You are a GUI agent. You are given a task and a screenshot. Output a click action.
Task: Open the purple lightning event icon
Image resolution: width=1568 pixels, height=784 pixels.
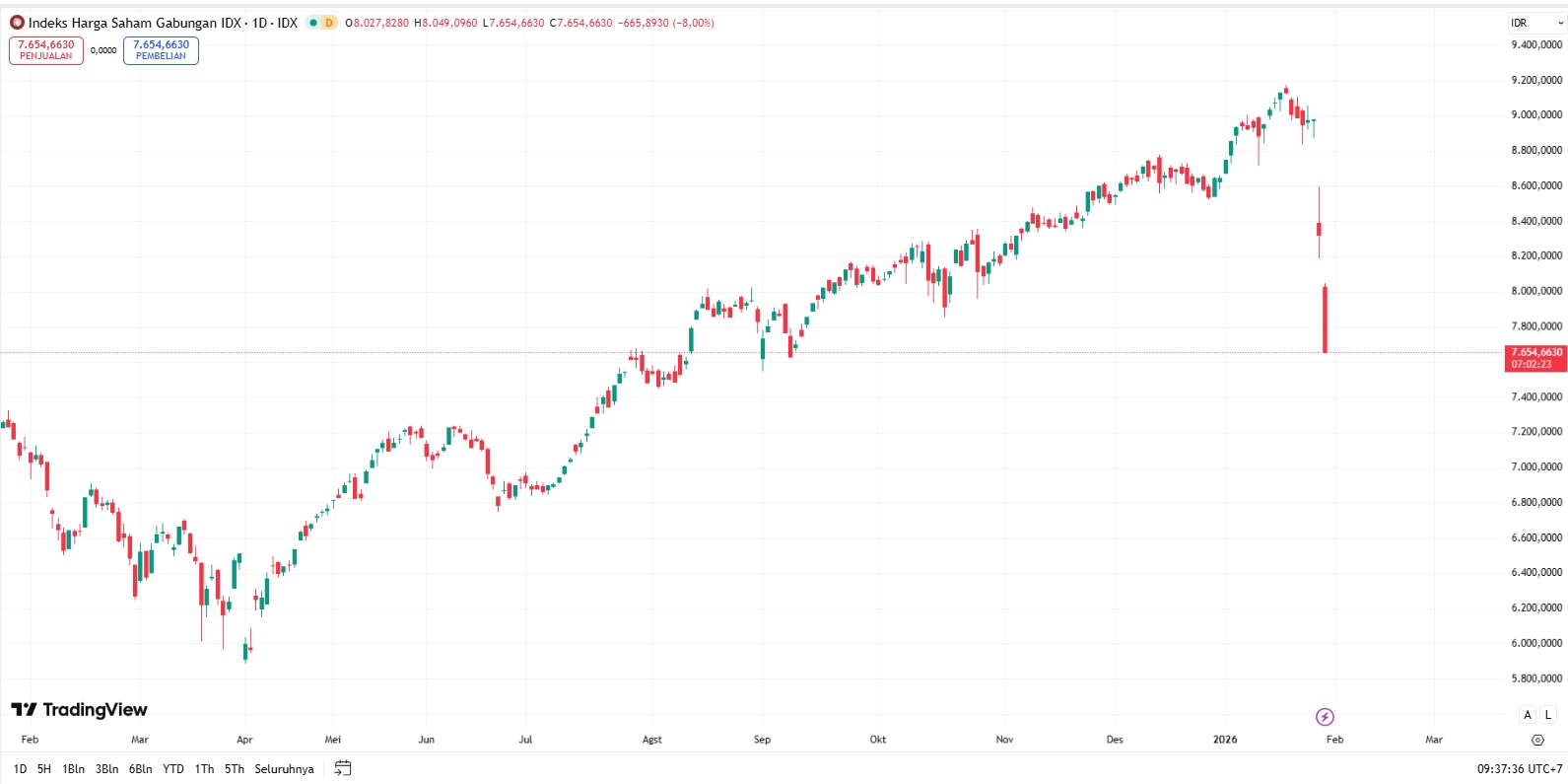[x=1325, y=717]
